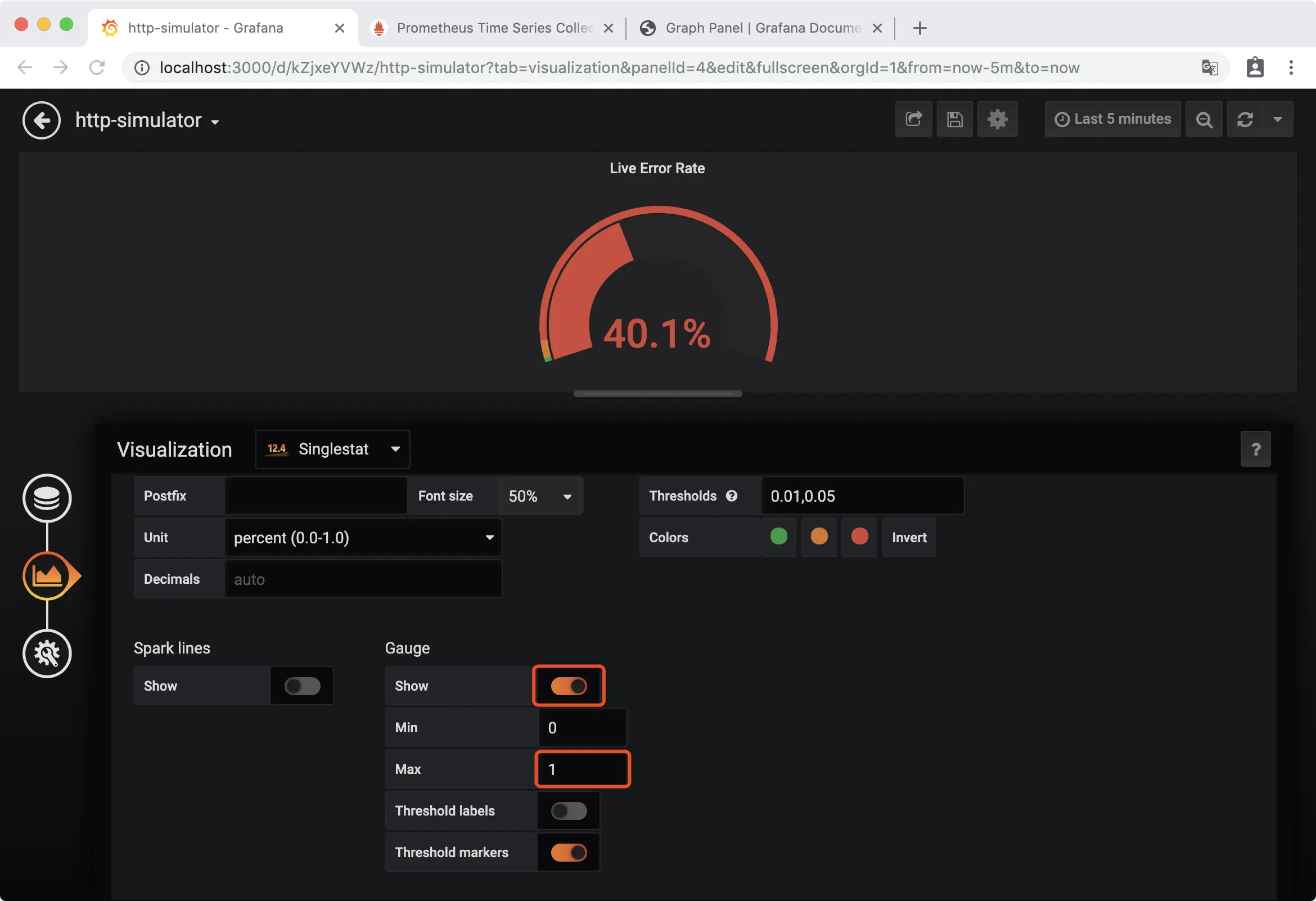Open the browser three-dot menu
This screenshot has width=1316, height=901.
(x=1291, y=67)
